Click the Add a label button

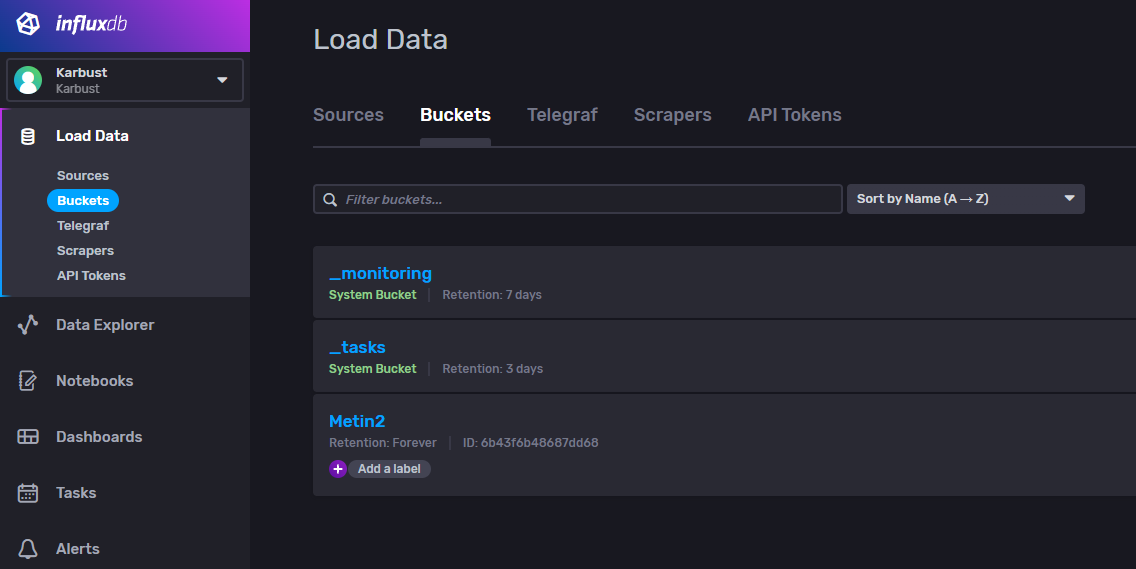[389, 469]
